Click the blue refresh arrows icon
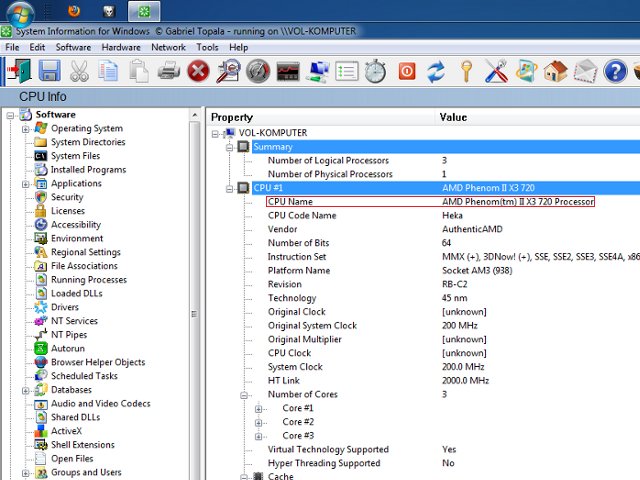Image resolution: width=640 pixels, height=480 pixels. tap(436, 71)
